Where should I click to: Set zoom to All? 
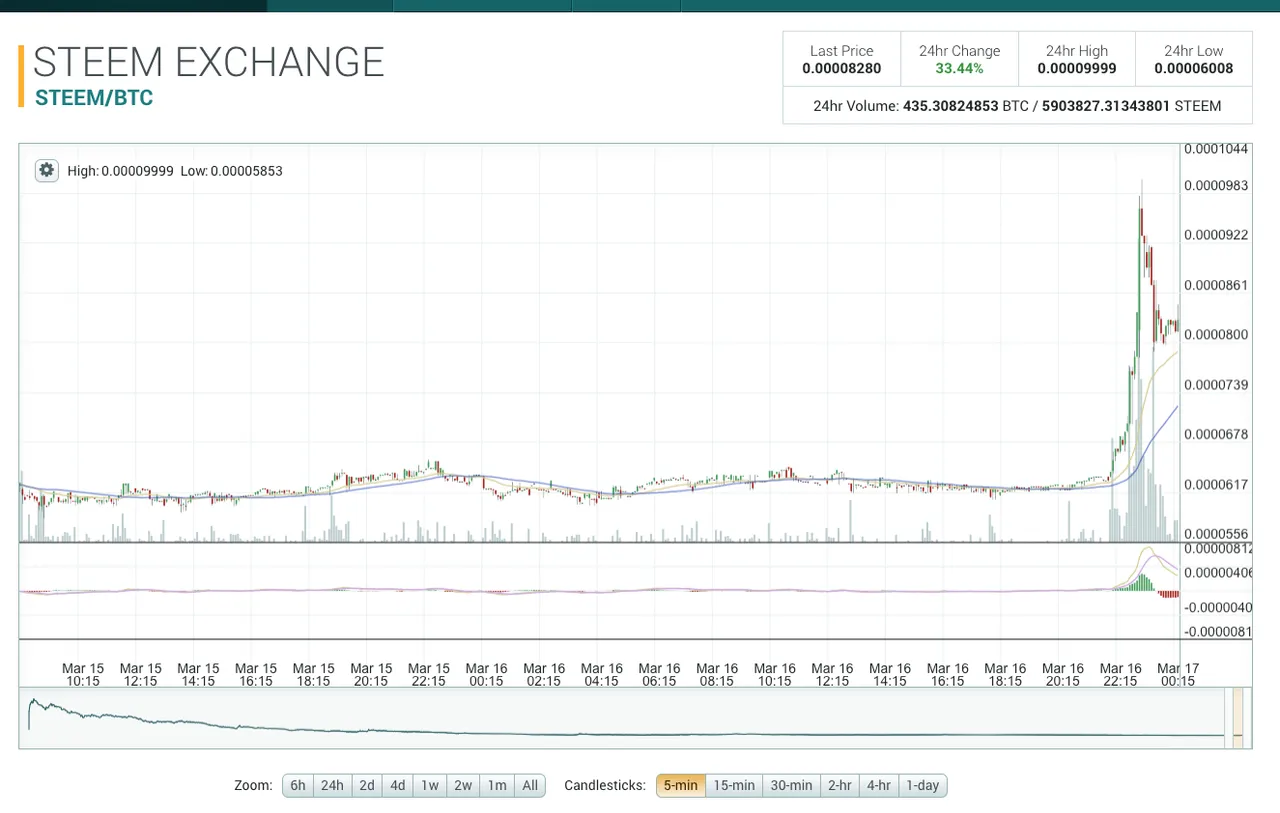530,785
